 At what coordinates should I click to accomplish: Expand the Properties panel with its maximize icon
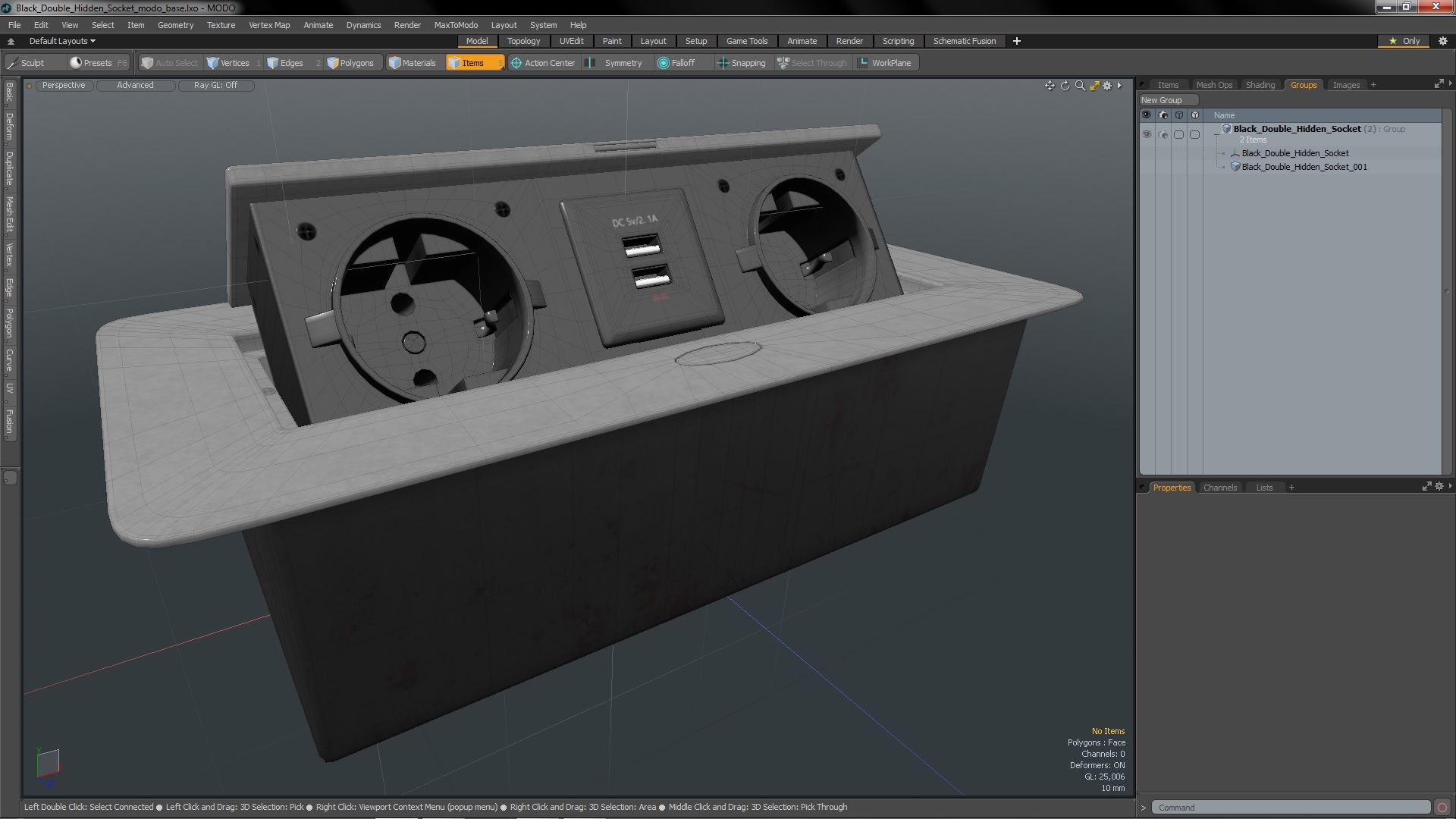[x=1426, y=487]
